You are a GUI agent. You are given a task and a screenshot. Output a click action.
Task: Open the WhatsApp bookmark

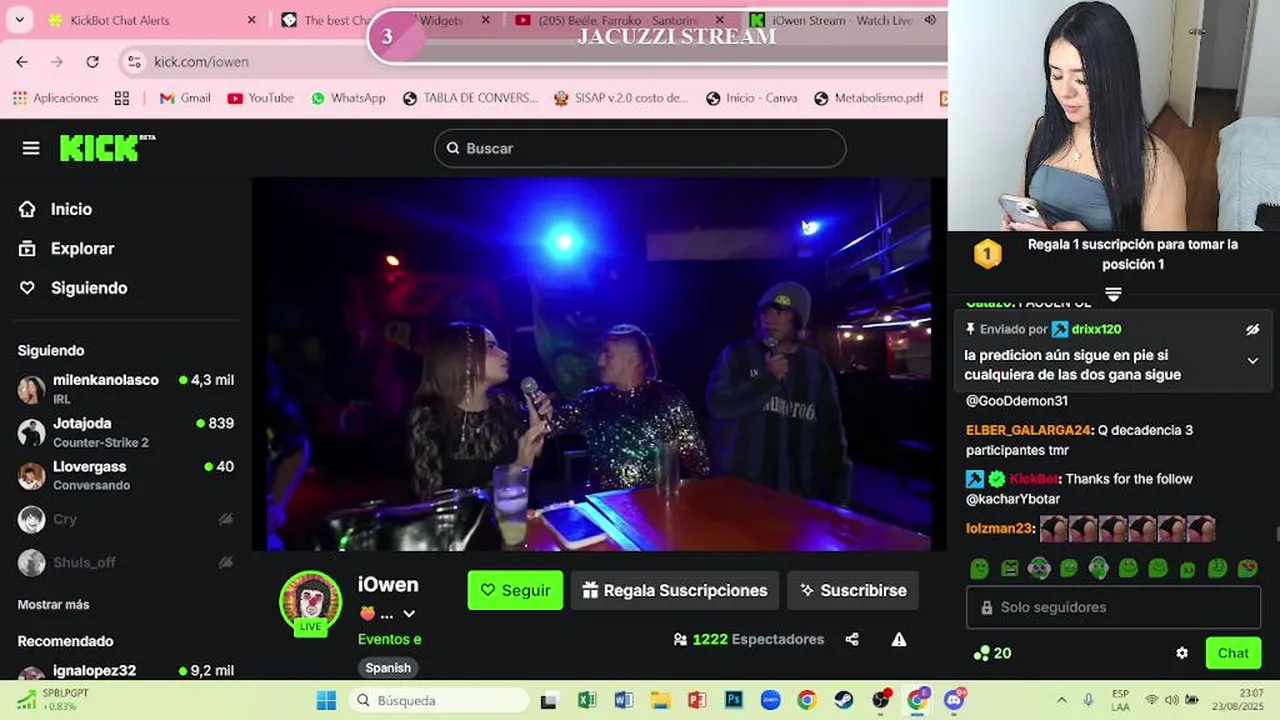coord(348,98)
